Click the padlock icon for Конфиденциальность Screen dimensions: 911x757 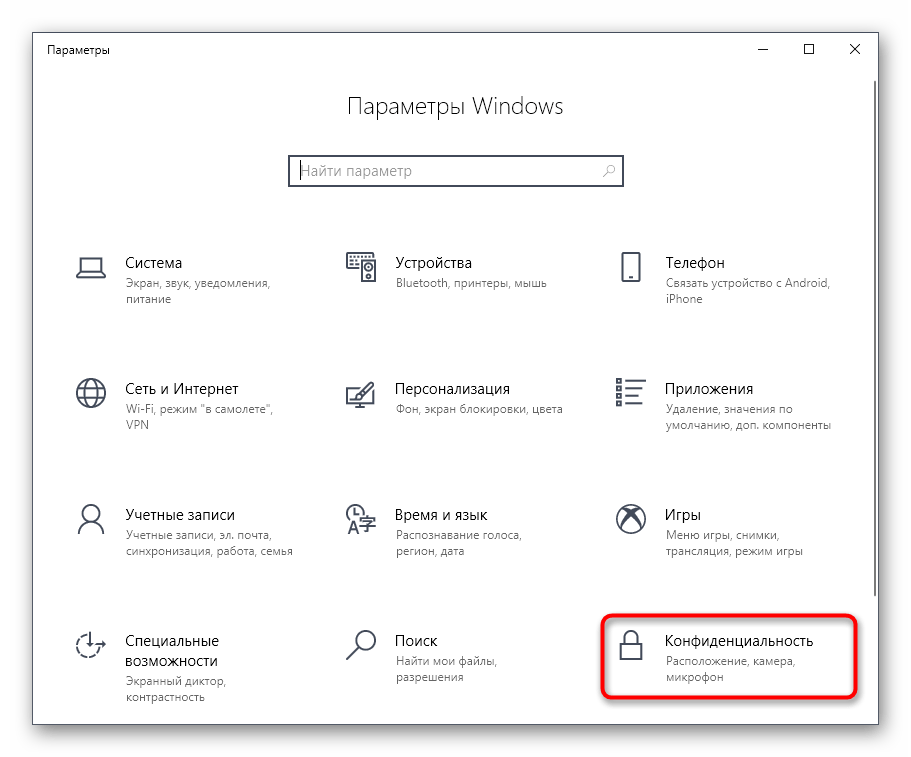tap(630, 645)
